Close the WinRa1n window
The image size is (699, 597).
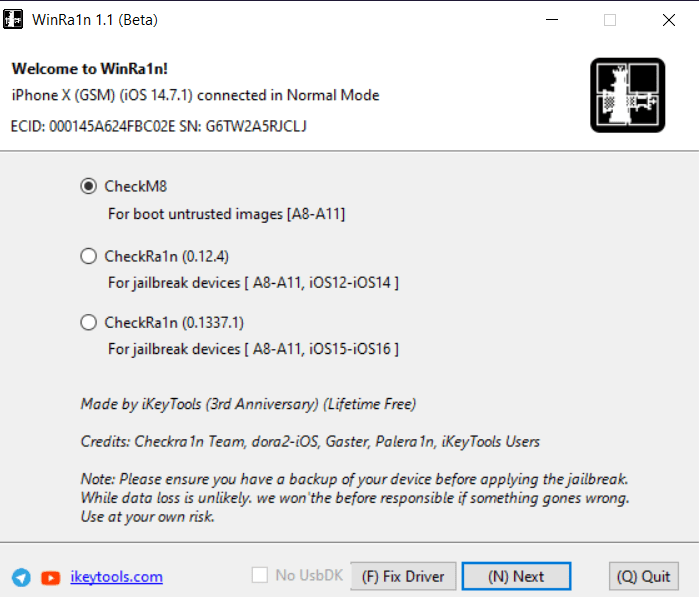[668, 20]
